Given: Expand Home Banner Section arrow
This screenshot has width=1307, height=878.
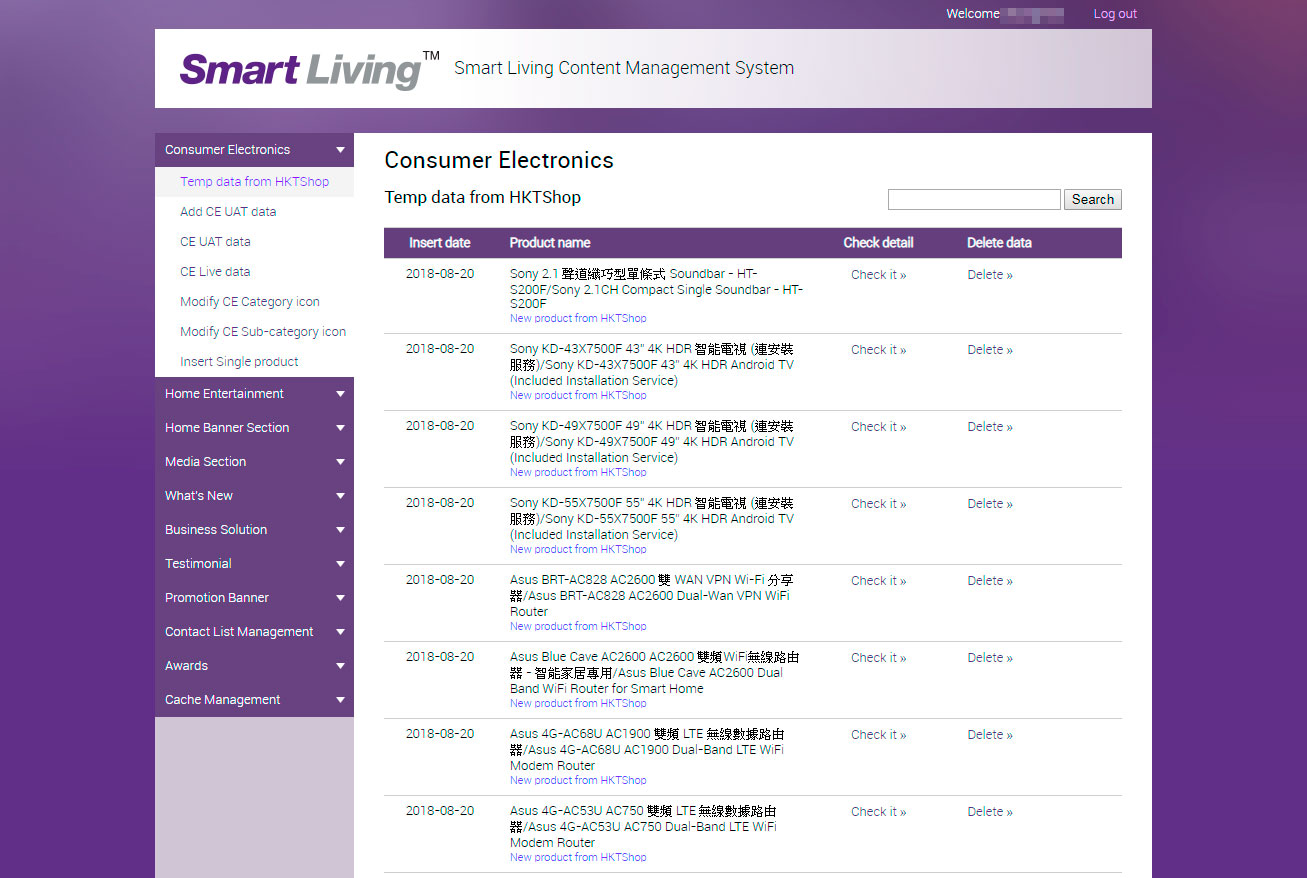Looking at the screenshot, I should tap(340, 428).
